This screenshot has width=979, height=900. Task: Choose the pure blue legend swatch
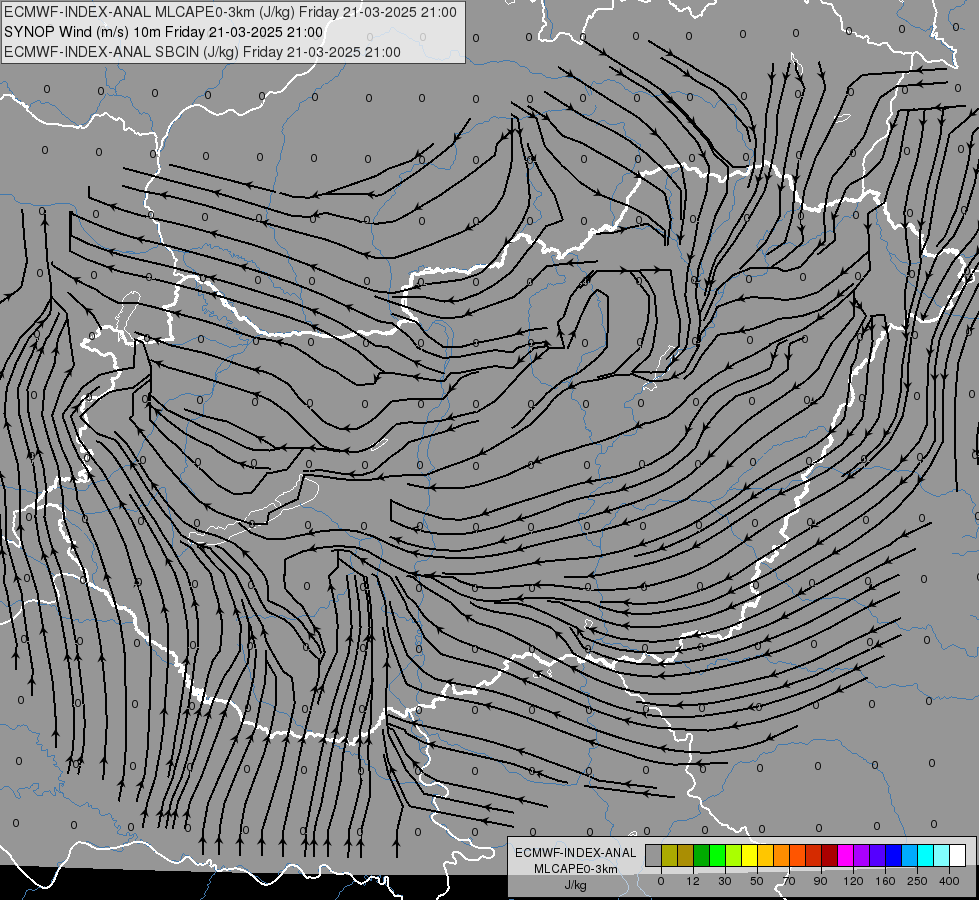click(893, 855)
